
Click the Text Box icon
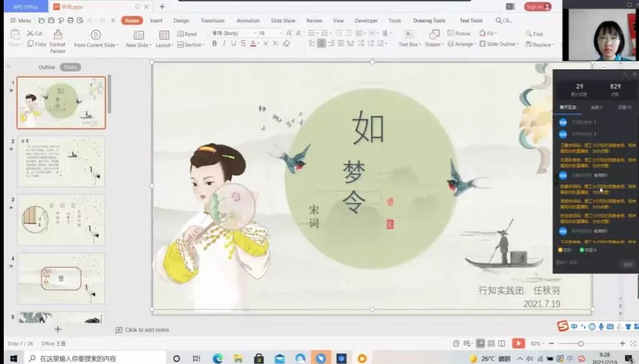pyautogui.click(x=409, y=34)
